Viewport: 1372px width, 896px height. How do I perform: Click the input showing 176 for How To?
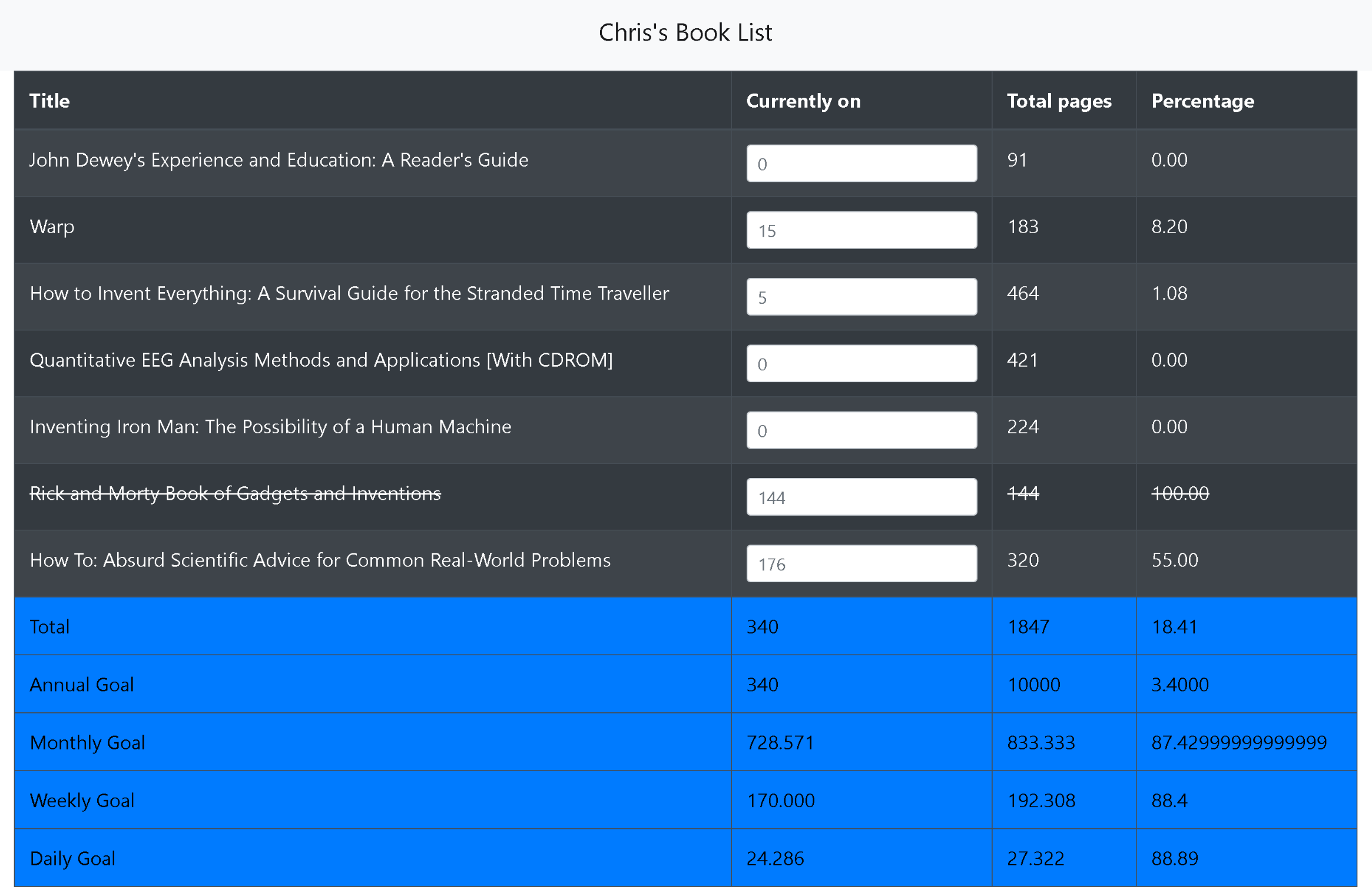click(x=861, y=563)
